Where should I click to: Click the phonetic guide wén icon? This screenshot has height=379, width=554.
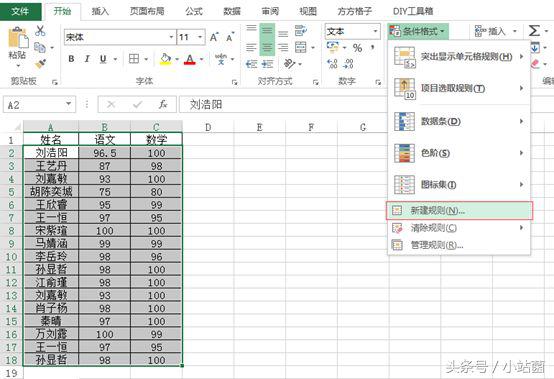(221, 59)
